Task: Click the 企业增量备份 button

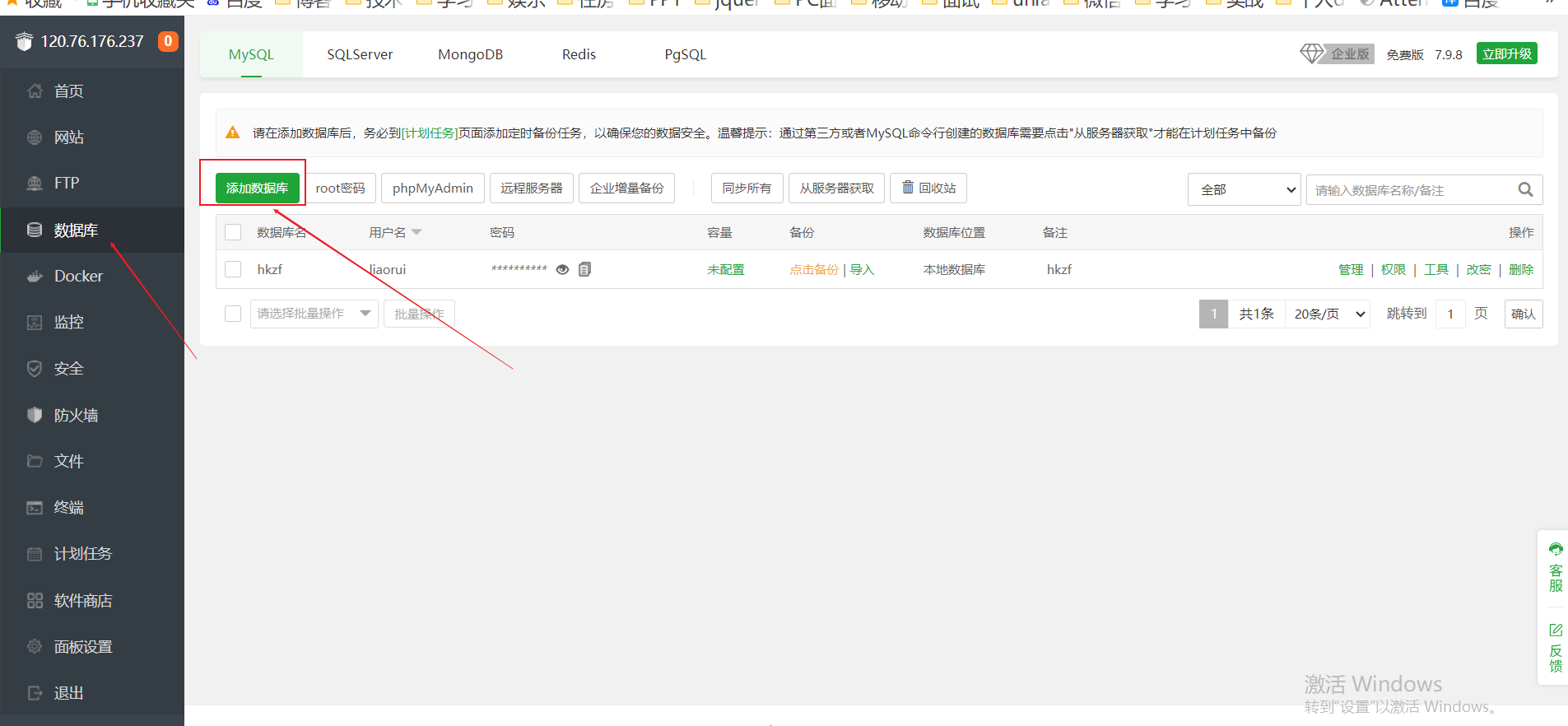Action: click(626, 188)
